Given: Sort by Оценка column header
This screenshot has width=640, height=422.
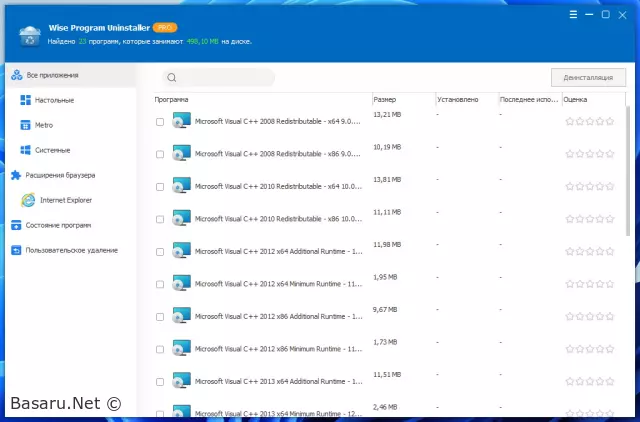Looking at the screenshot, I should click(x=593, y=100).
